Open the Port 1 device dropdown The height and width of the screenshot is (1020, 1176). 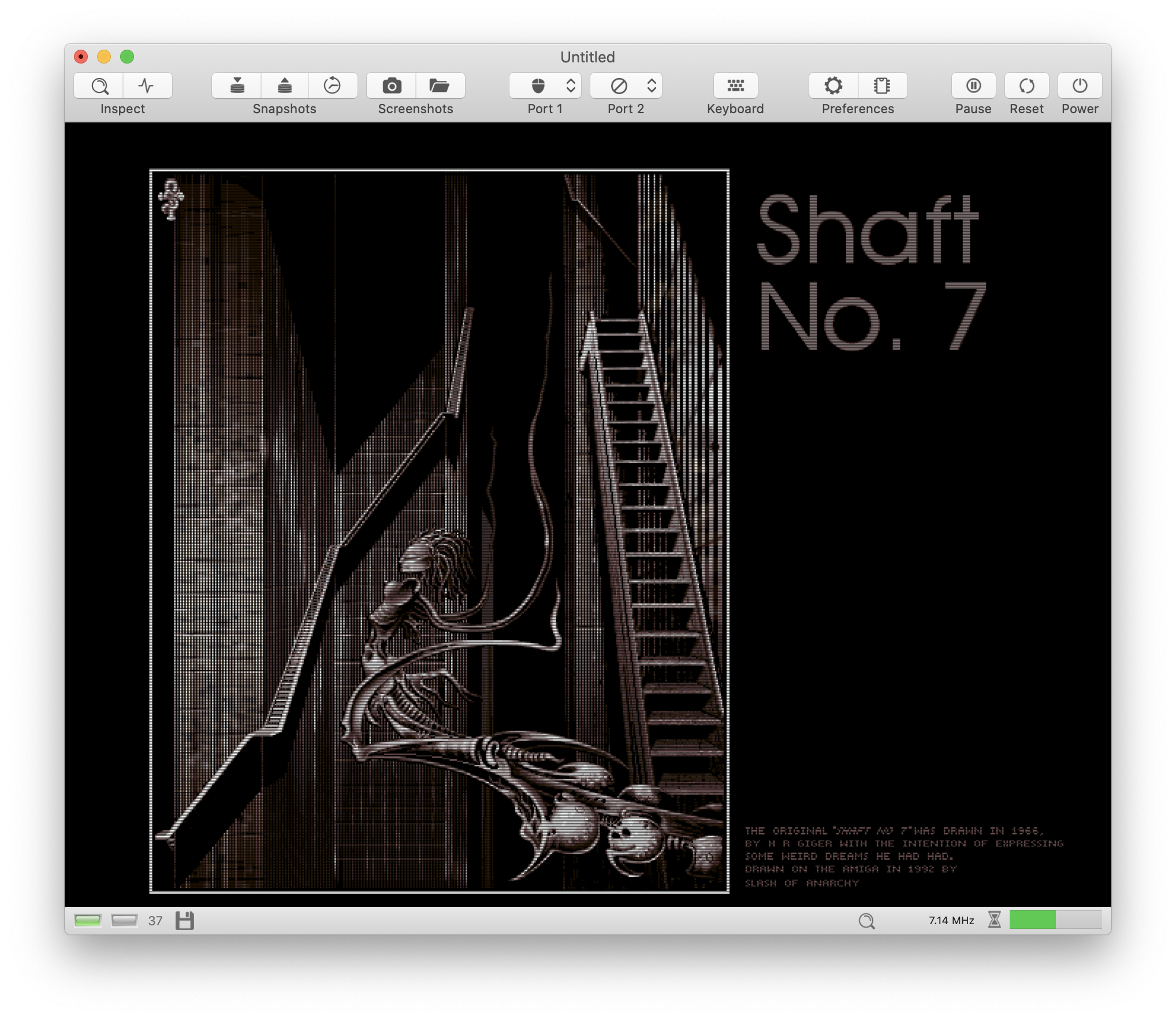545,85
